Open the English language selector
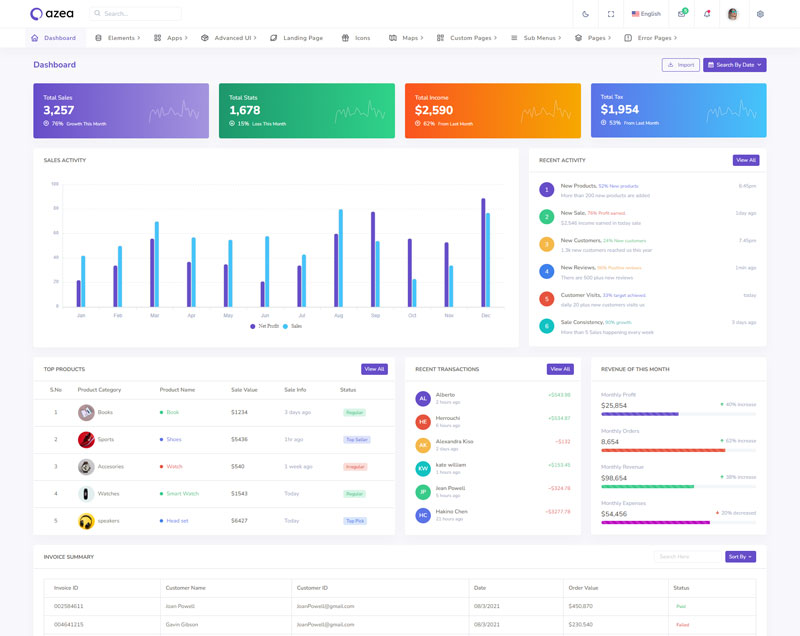The image size is (800, 636). (x=646, y=14)
